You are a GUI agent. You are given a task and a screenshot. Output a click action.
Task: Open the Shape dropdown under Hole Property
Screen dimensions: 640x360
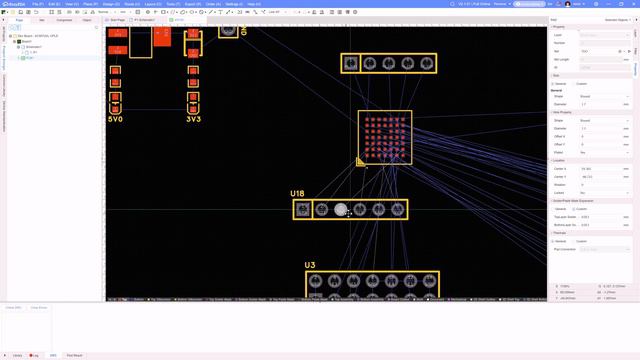point(605,120)
